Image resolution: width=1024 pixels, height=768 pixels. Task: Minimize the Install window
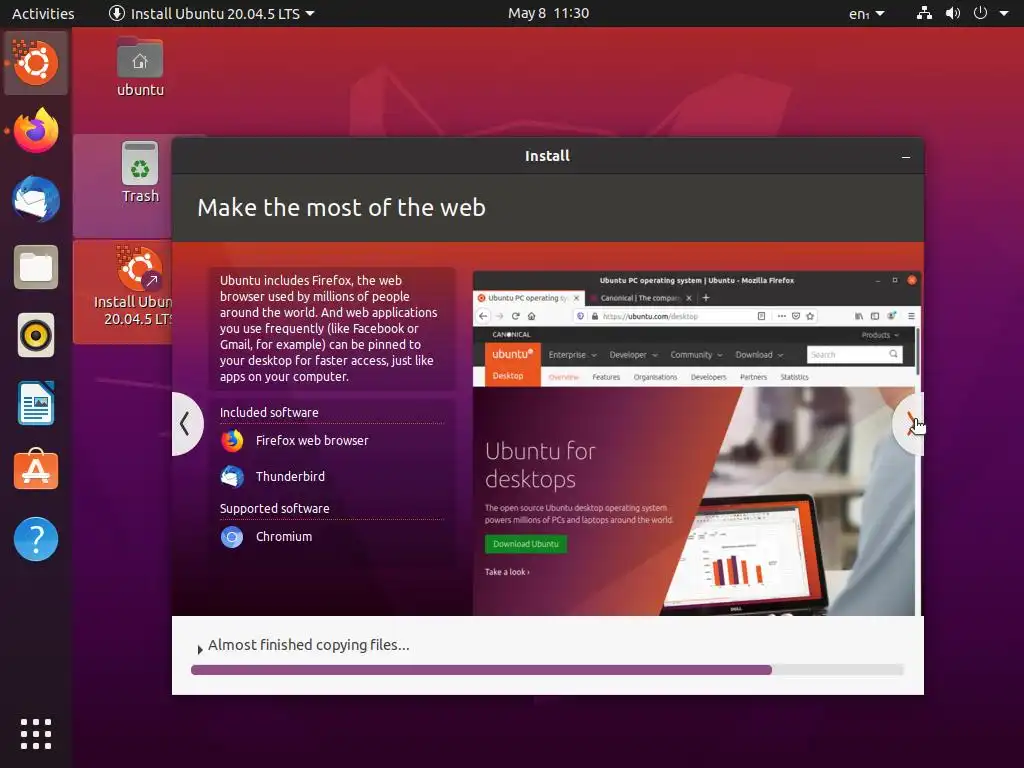tap(906, 157)
